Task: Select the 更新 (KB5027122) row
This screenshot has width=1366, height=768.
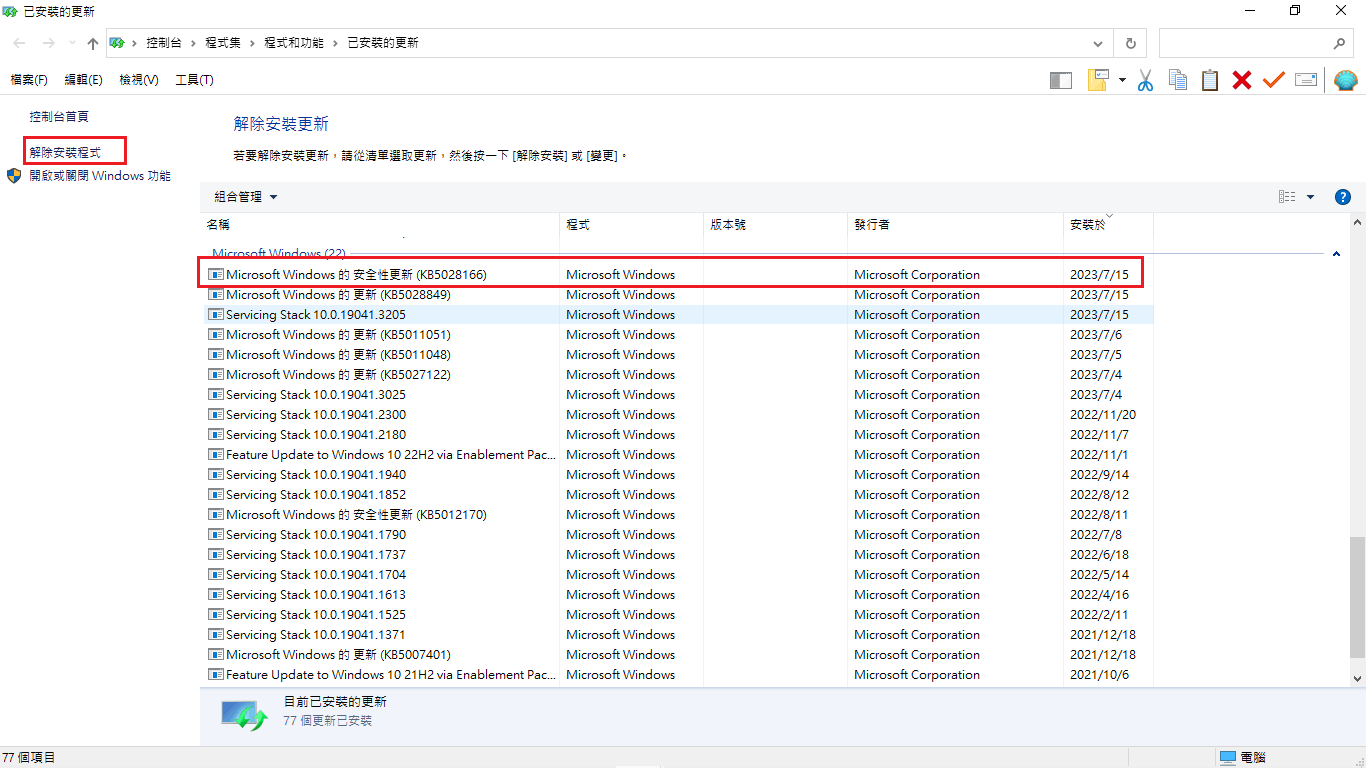Action: pyautogui.click(x=676, y=375)
